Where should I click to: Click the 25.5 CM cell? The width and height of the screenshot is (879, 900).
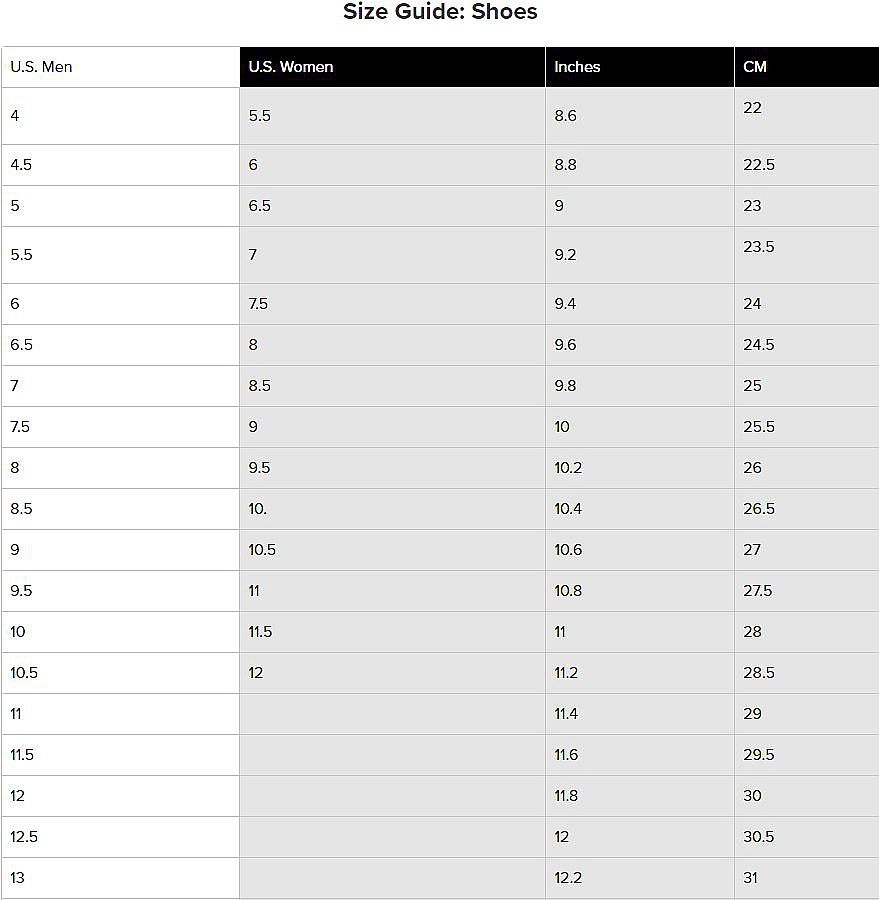(x=807, y=427)
